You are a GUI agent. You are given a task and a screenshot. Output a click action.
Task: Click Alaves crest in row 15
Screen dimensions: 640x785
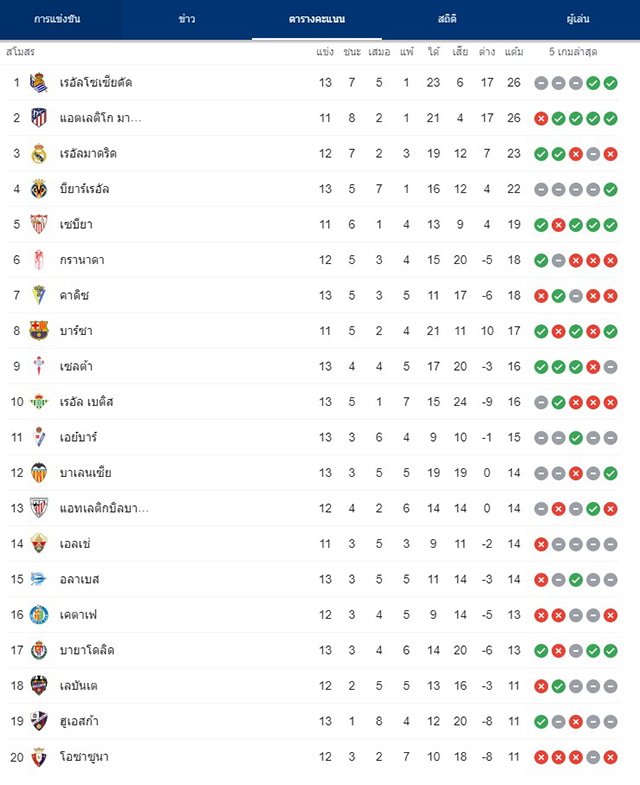39,579
